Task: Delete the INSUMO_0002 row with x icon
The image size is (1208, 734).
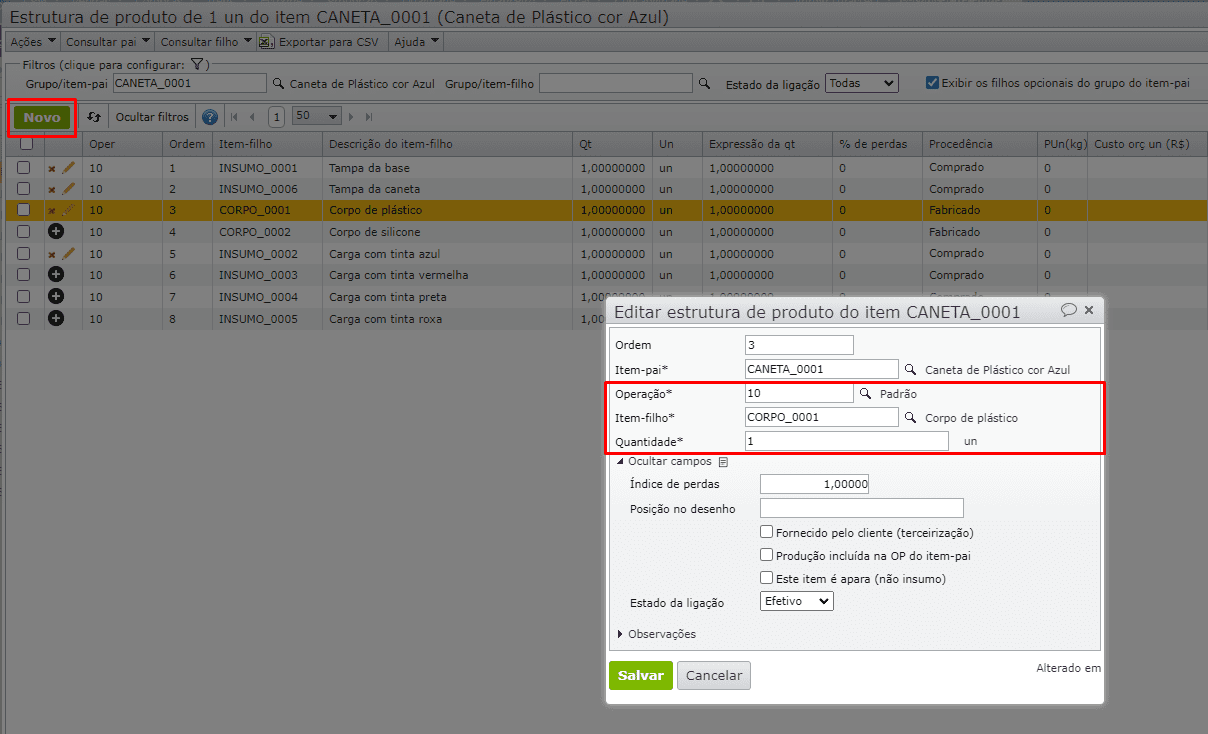Action: click(x=52, y=254)
